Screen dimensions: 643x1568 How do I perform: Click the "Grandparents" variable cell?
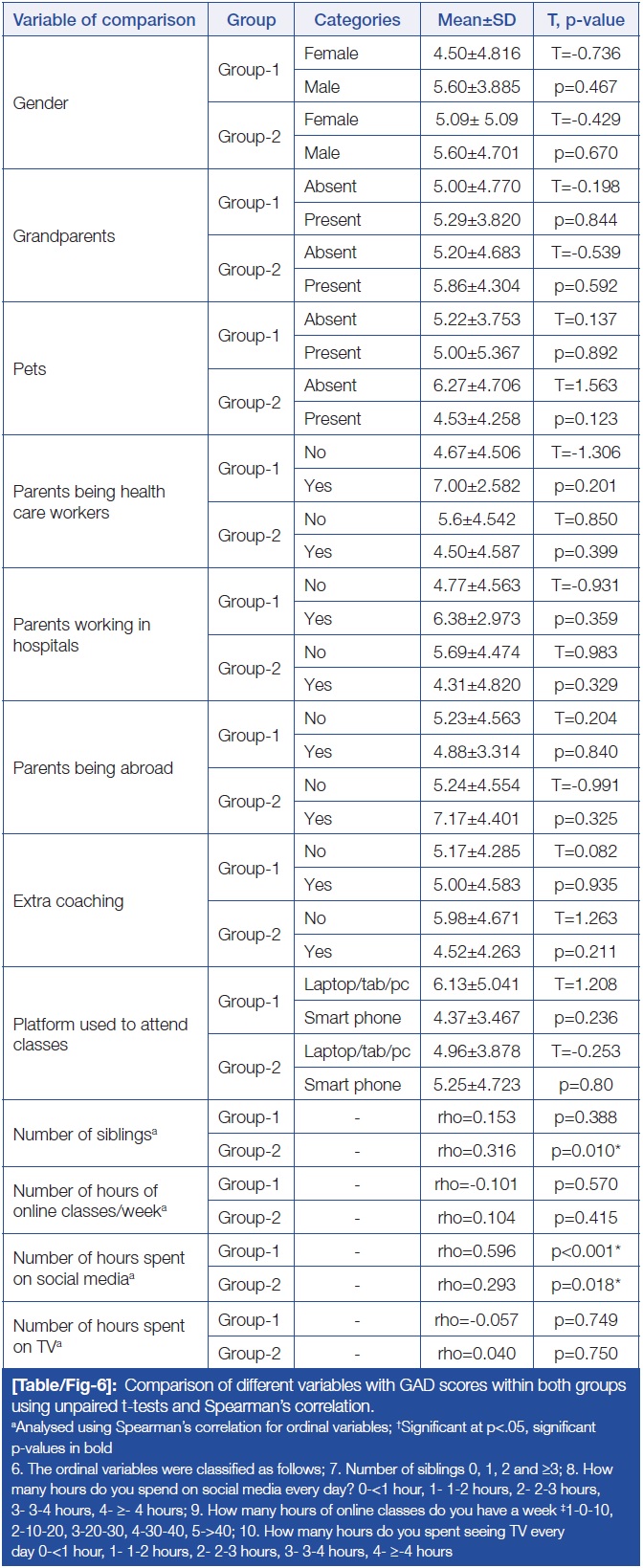[64, 236]
